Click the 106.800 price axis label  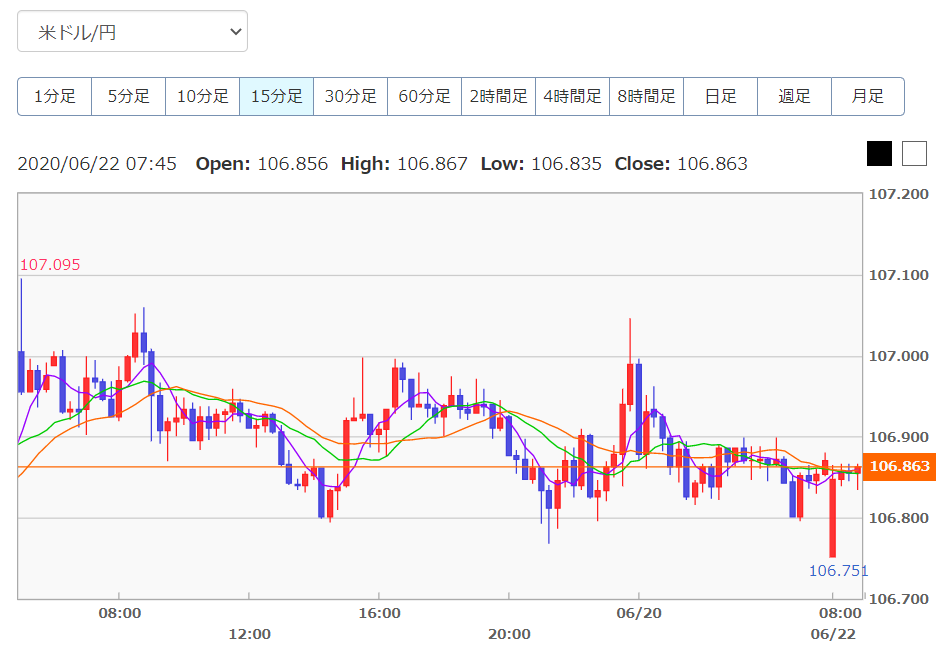(899, 518)
